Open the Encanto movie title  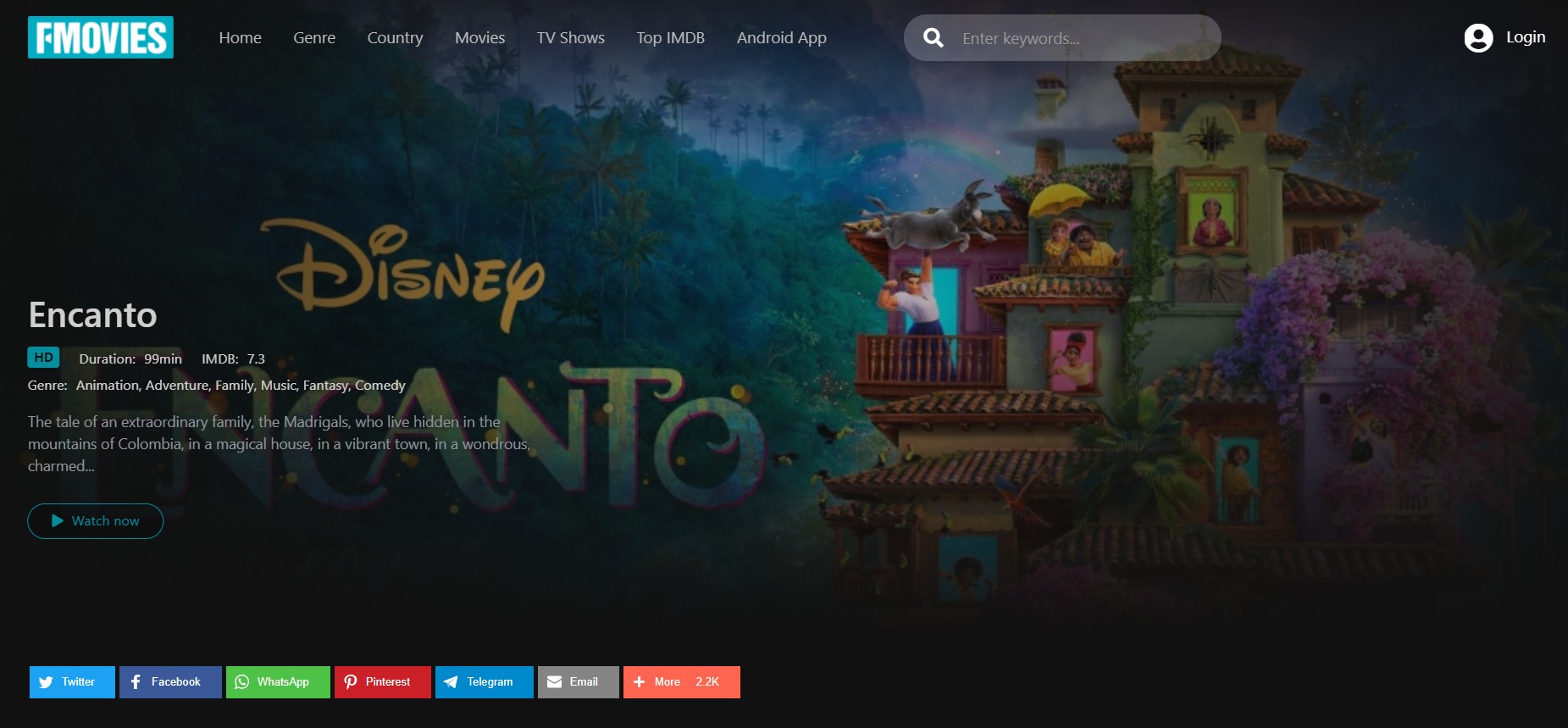click(x=92, y=314)
